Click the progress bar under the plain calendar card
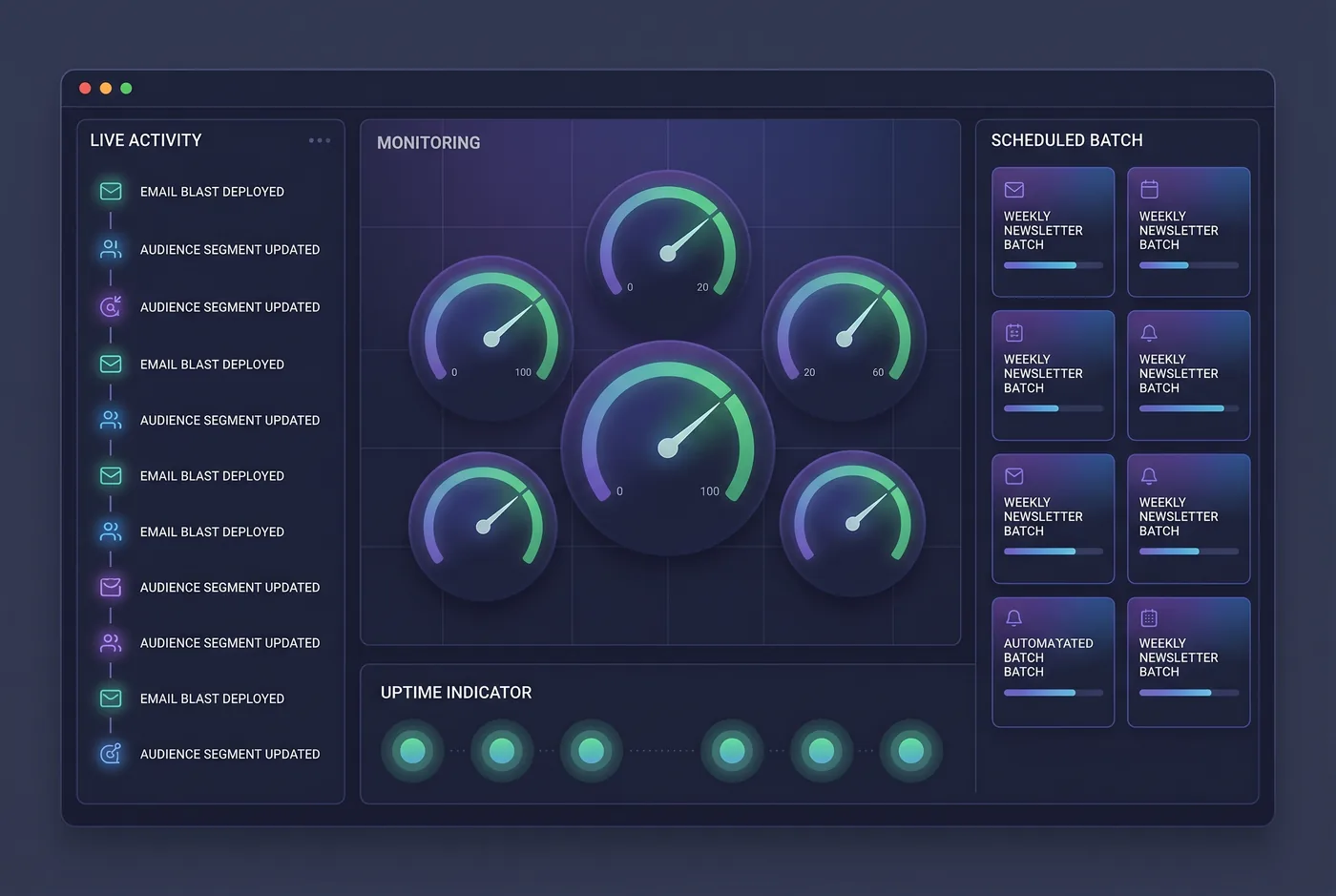 pyautogui.click(x=1189, y=265)
